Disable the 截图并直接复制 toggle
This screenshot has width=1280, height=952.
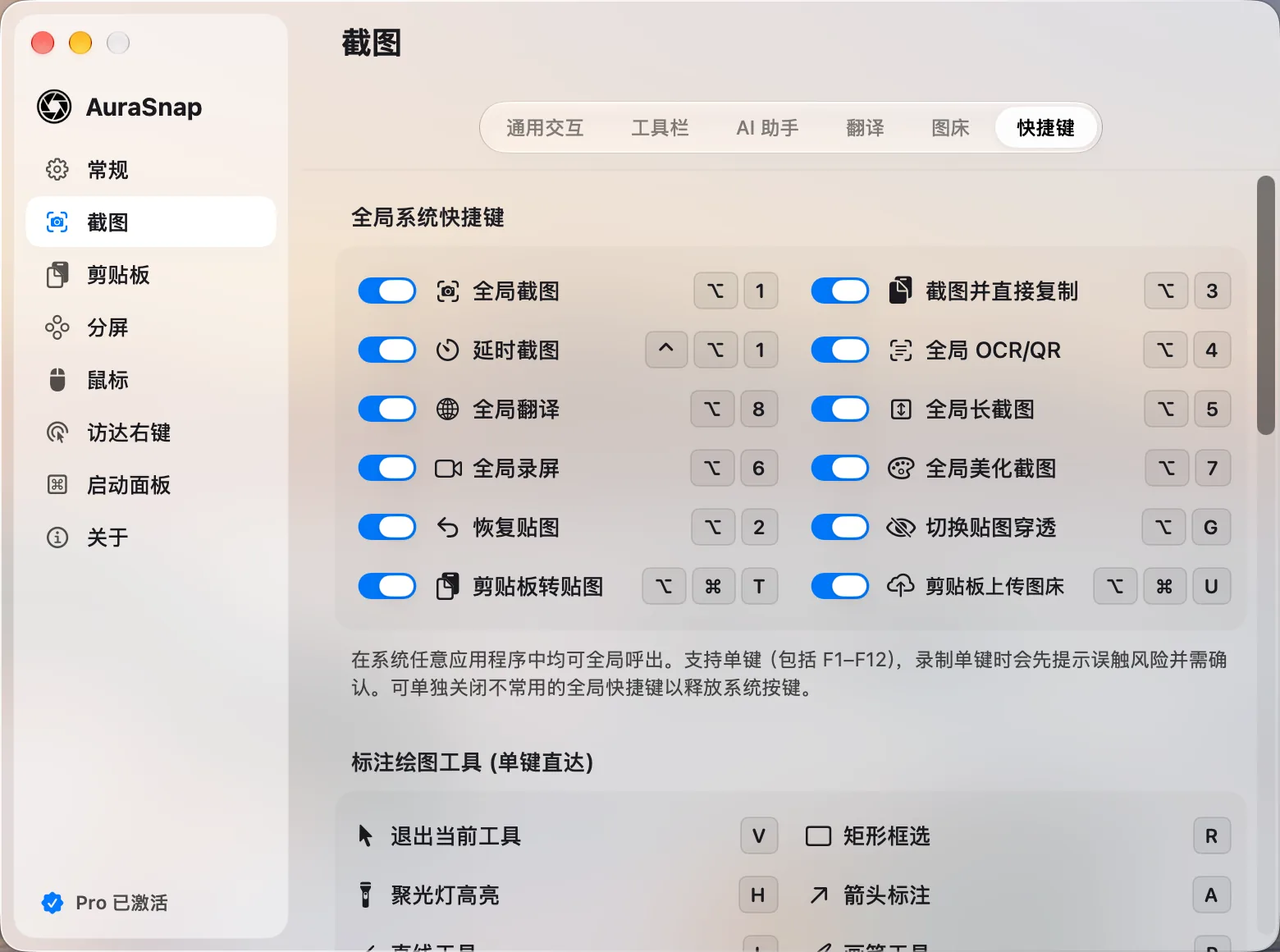pos(840,291)
